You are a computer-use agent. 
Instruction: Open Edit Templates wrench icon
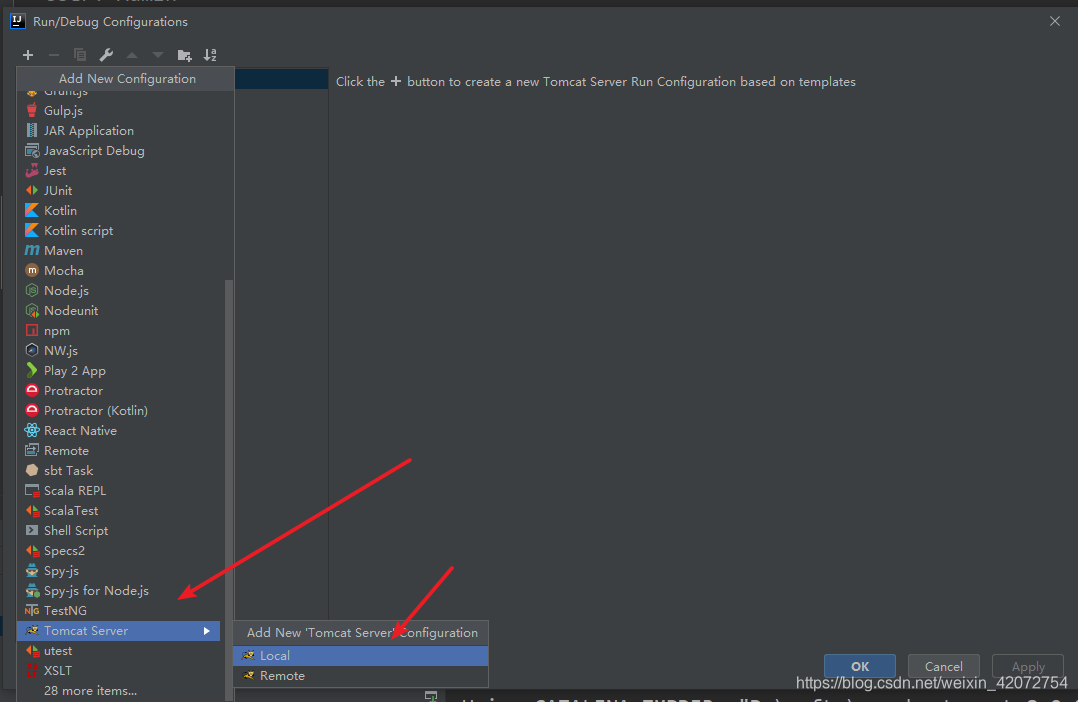[x=106, y=55]
